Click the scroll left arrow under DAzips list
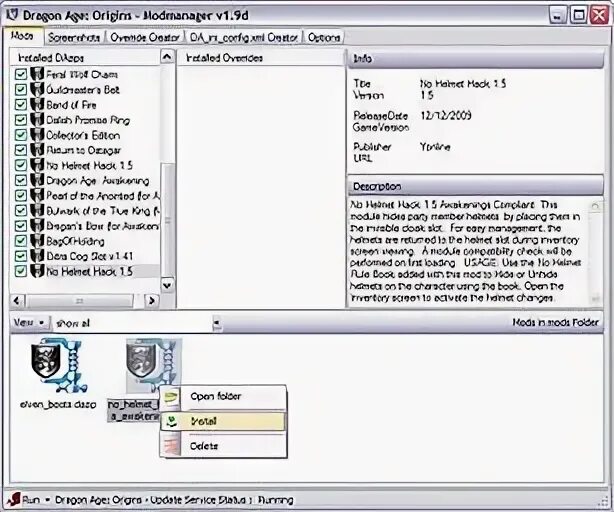This screenshot has width=614, height=512. point(17,301)
